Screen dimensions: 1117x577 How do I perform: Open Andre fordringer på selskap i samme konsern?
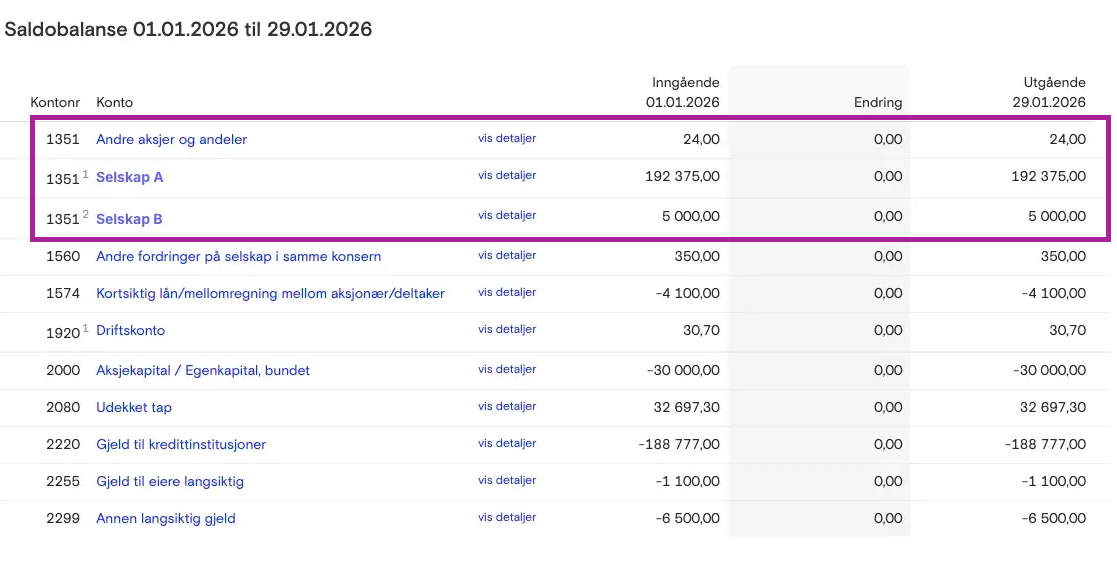pos(238,257)
